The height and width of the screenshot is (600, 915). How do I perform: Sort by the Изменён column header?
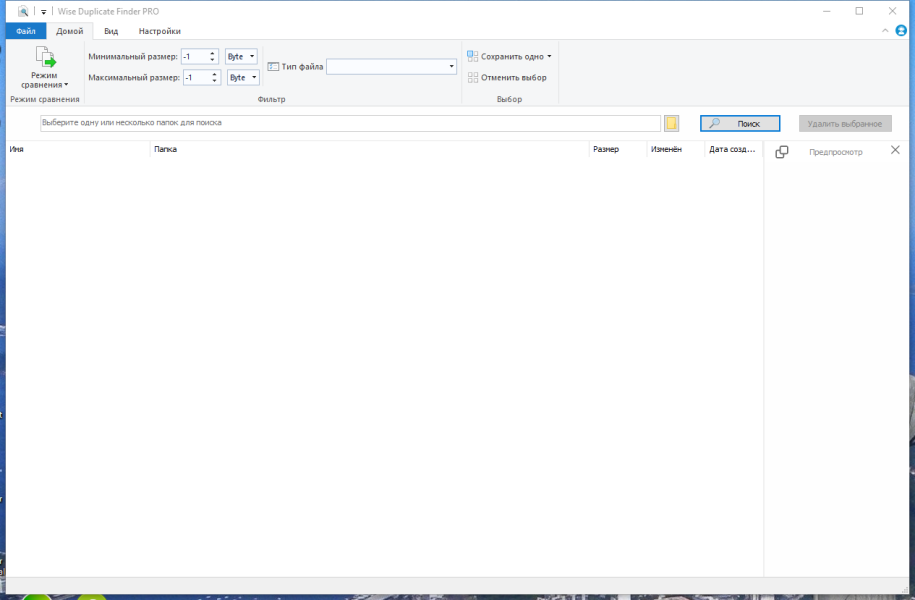click(675, 149)
